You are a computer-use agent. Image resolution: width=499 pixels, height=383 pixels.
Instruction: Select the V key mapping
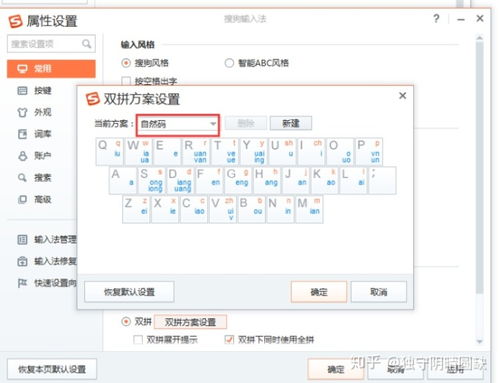pyautogui.click(x=223, y=209)
